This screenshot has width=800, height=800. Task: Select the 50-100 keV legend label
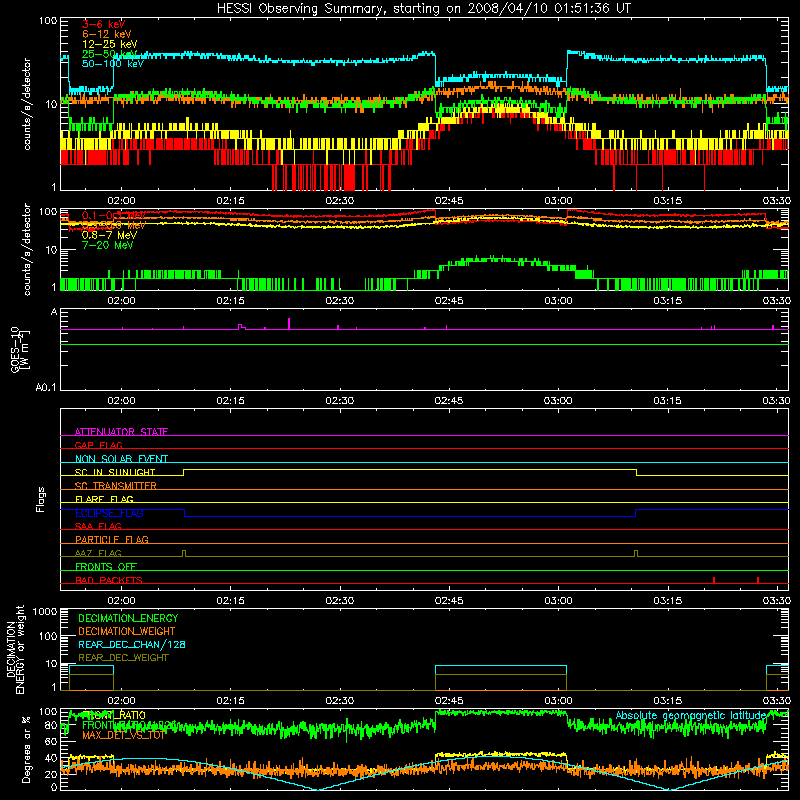pos(113,63)
